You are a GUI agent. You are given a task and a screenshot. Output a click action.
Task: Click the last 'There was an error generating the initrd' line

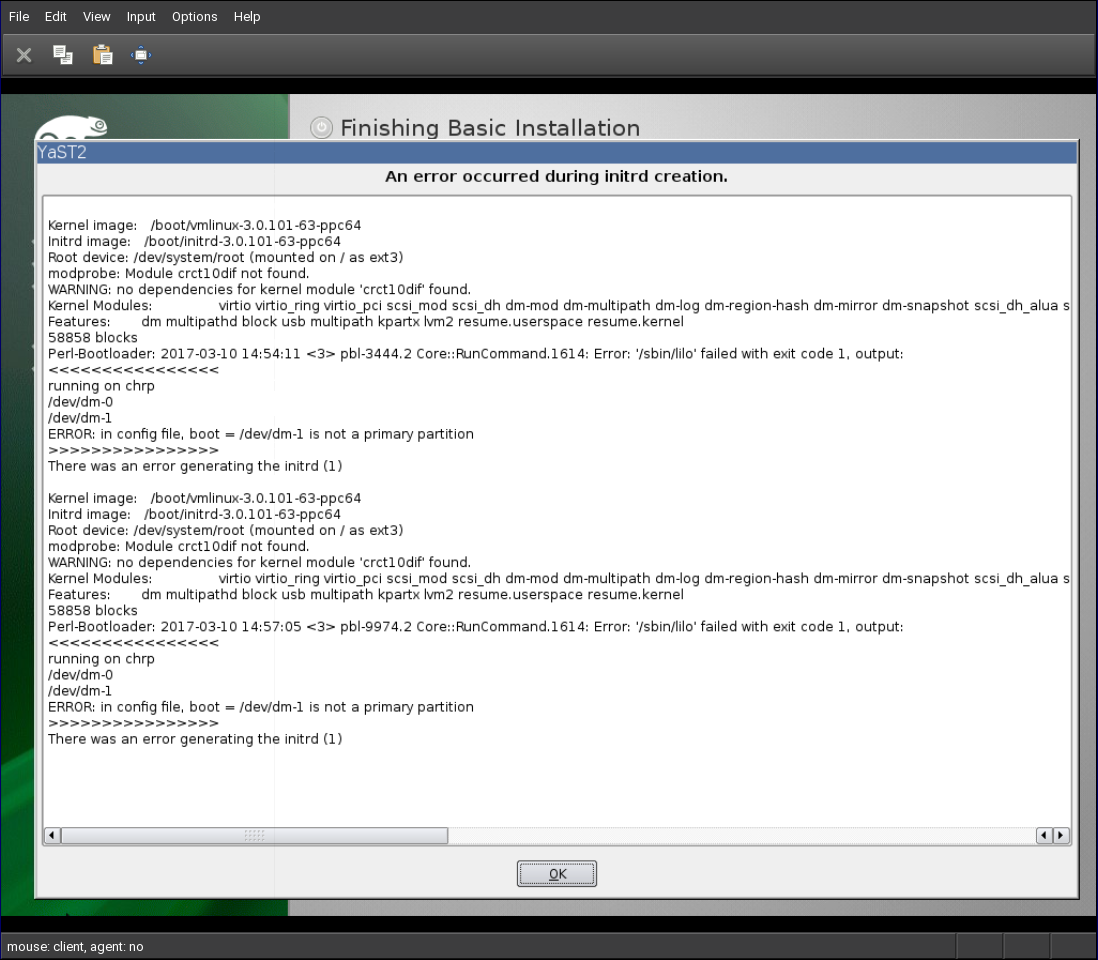point(195,740)
